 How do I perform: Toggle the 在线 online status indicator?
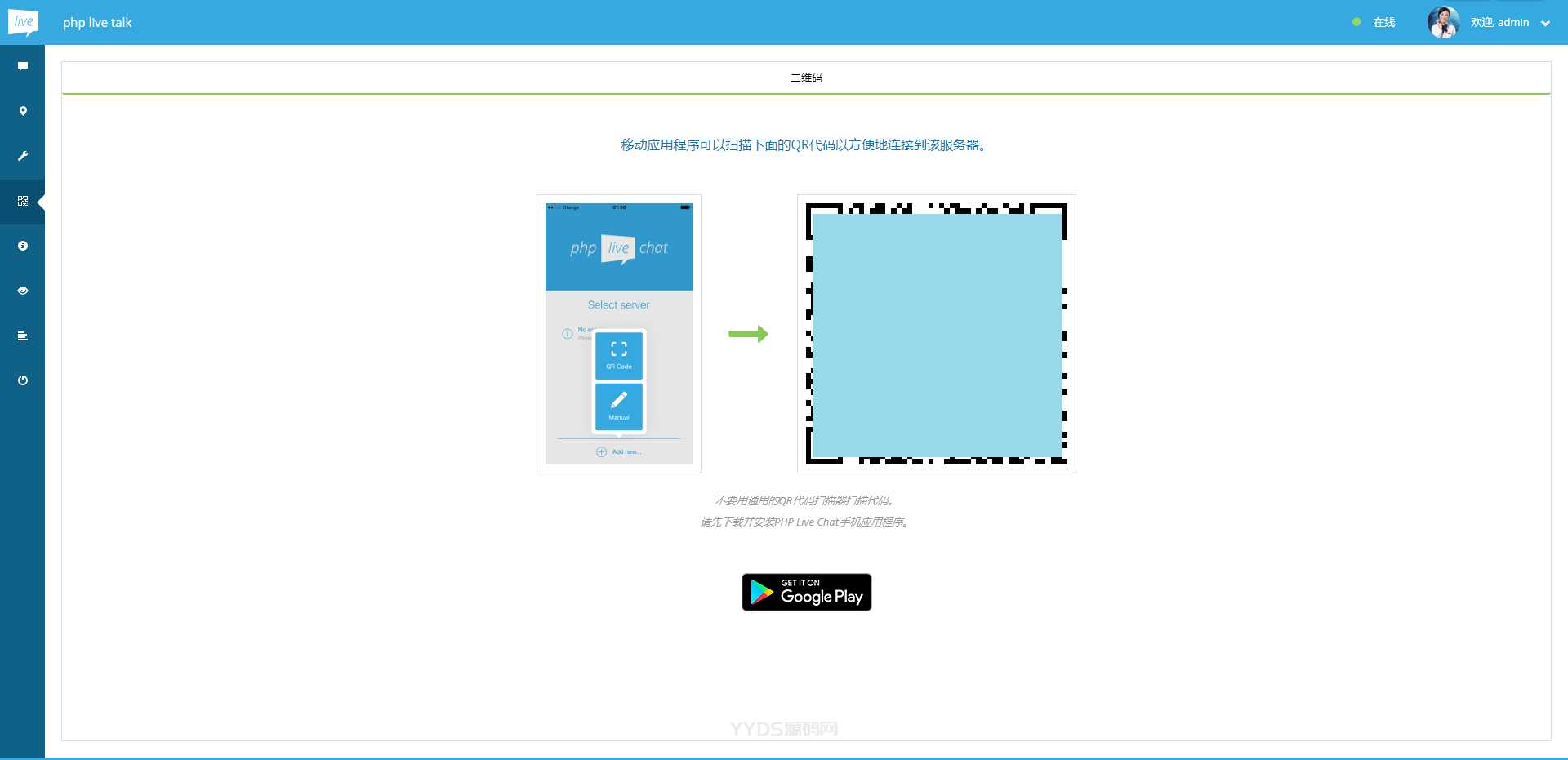point(1375,22)
